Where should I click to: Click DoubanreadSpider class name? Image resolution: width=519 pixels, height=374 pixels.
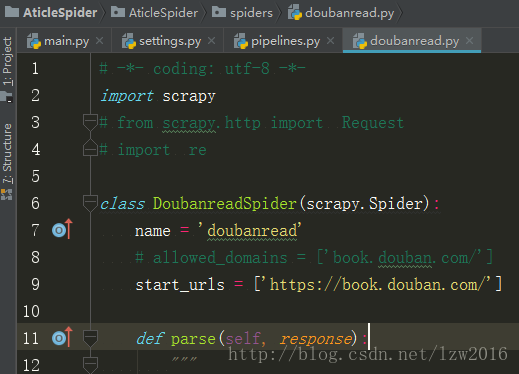[x=225, y=203]
